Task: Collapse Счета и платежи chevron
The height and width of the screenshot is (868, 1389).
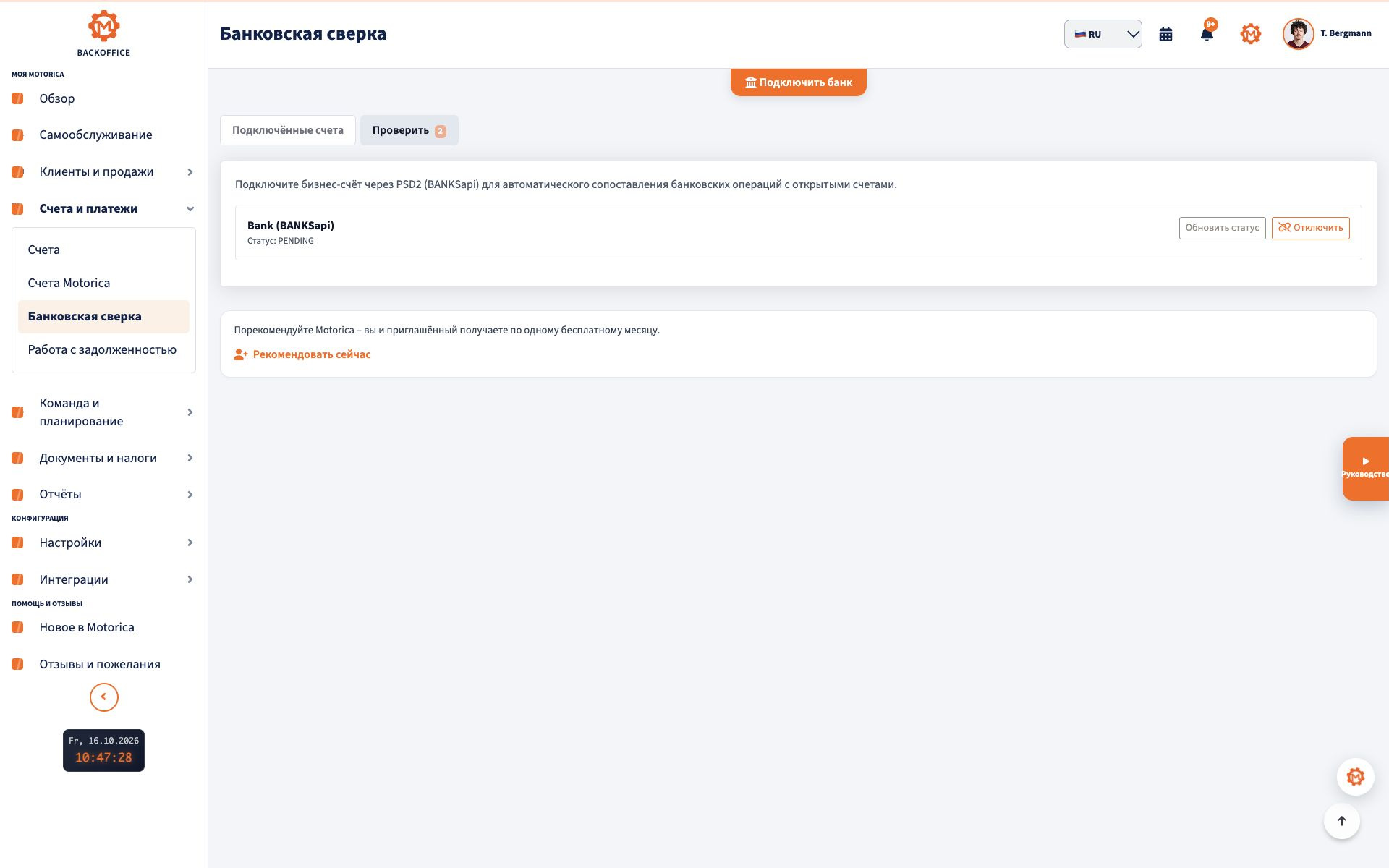Action: click(190, 209)
